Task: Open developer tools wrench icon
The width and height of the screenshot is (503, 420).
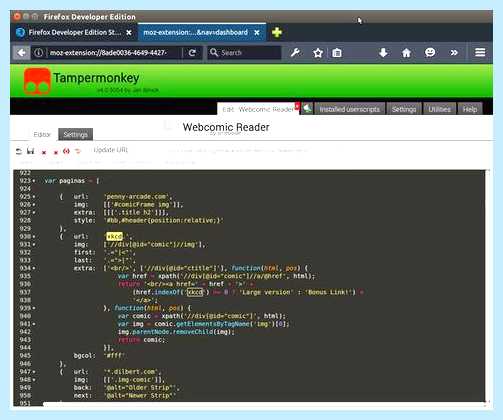Action: (x=296, y=53)
